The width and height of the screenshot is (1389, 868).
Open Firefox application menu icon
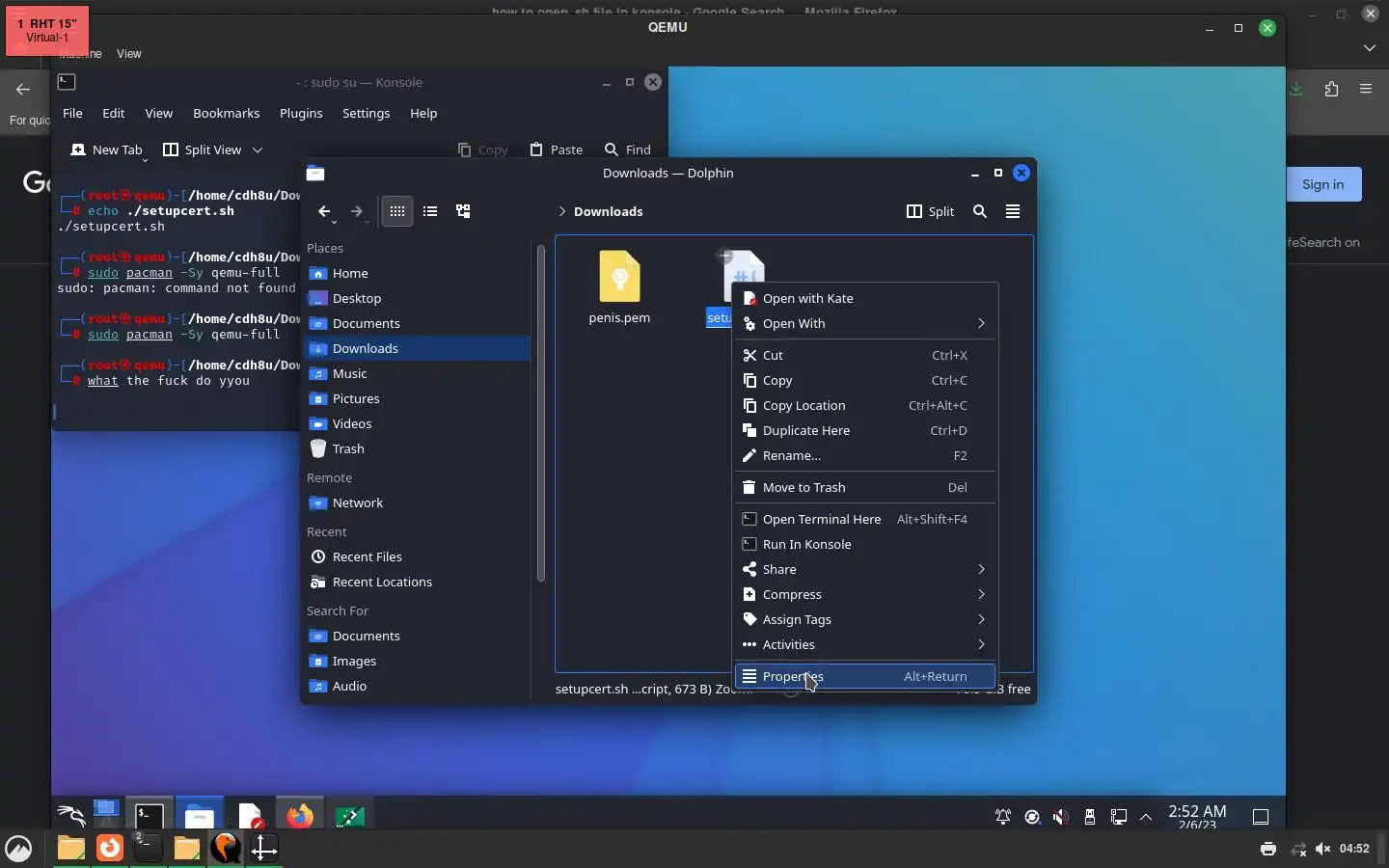[x=1366, y=89]
